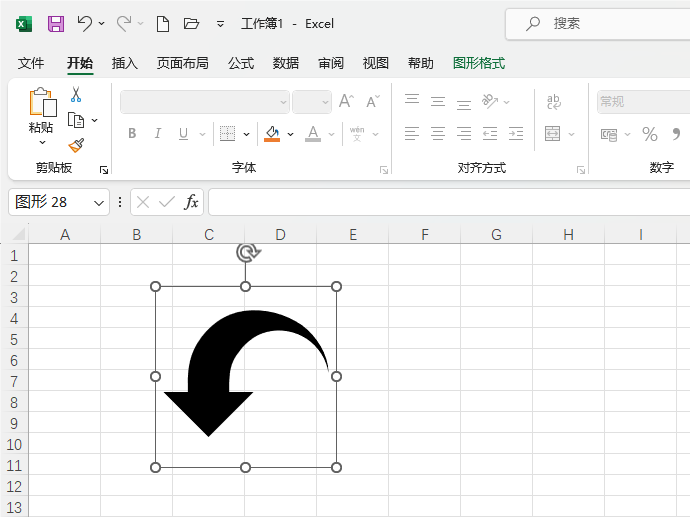Open the 字体 group dialog launcher

point(384,170)
